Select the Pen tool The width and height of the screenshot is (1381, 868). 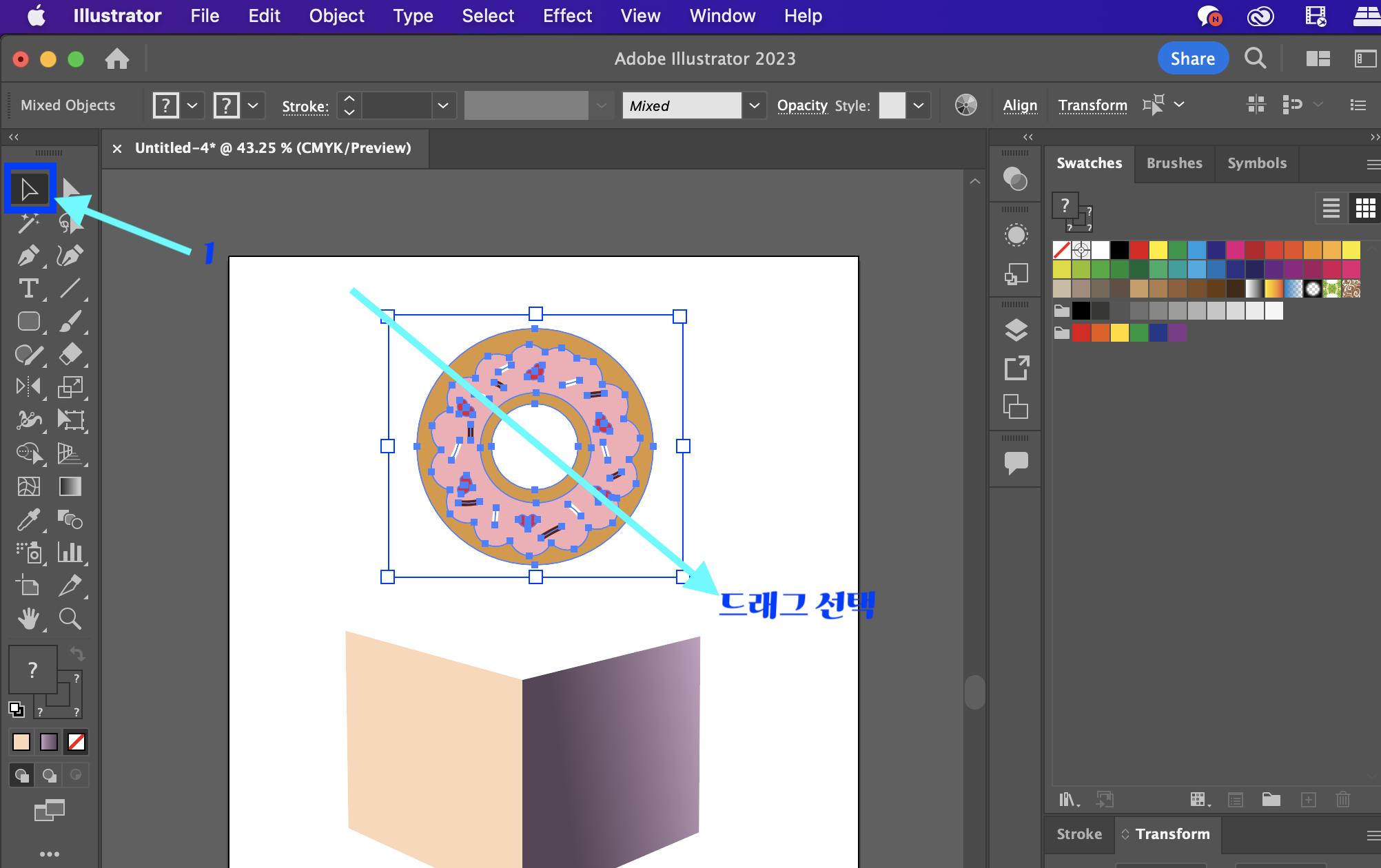tap(28, 256)
